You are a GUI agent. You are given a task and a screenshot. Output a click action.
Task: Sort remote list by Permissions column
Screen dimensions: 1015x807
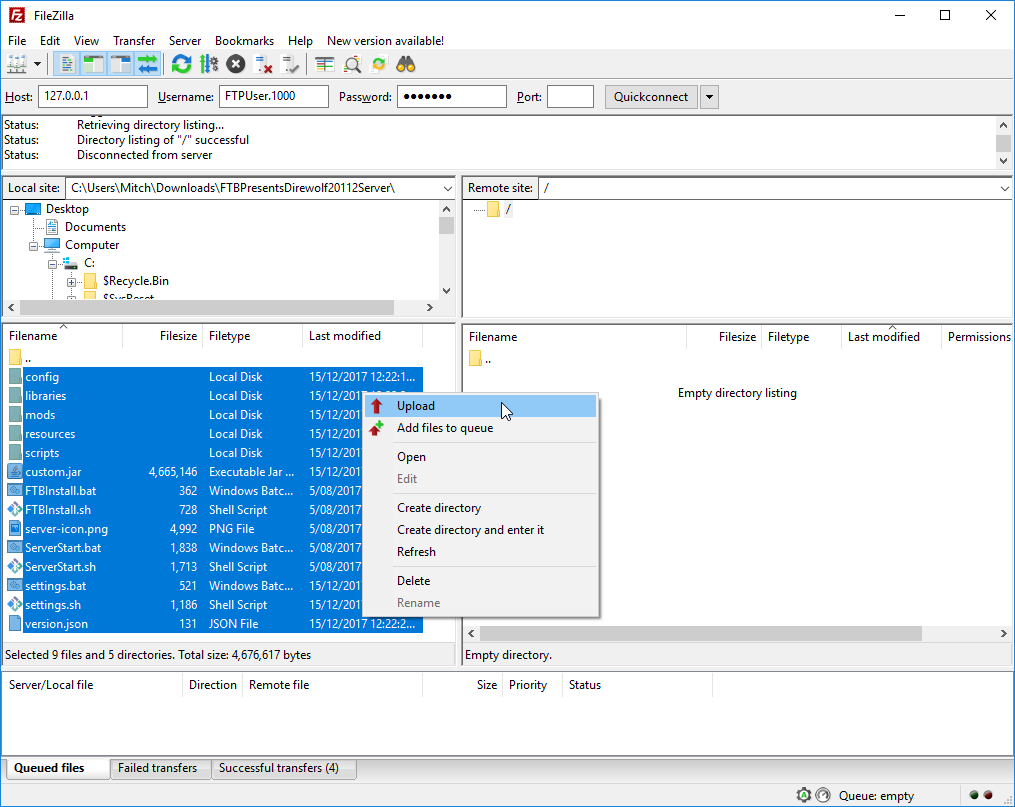tap(979, 337)
